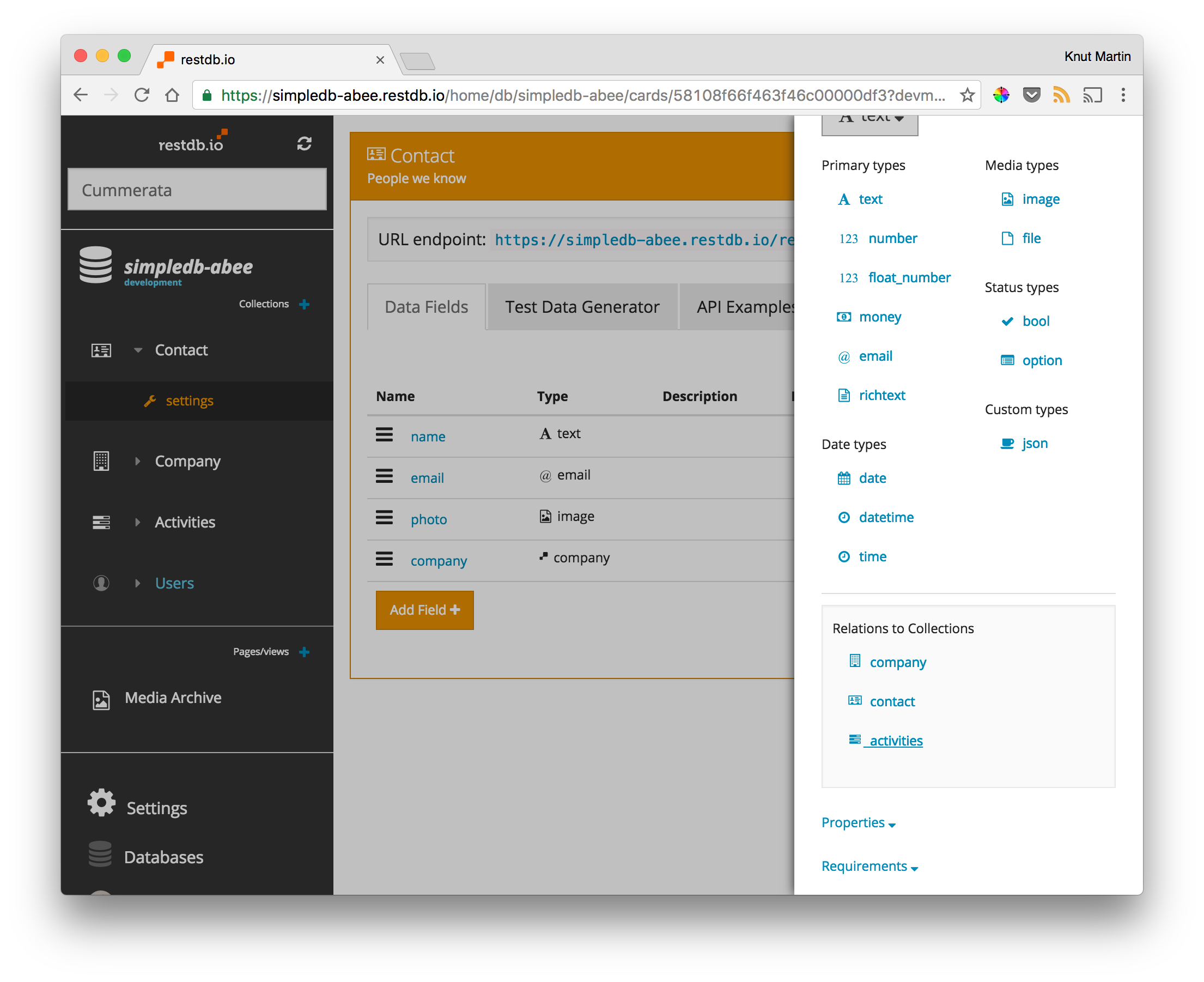Bookmark page with the star icon
The height and width of the screenshot is (982, 1204).
[967, 95]
